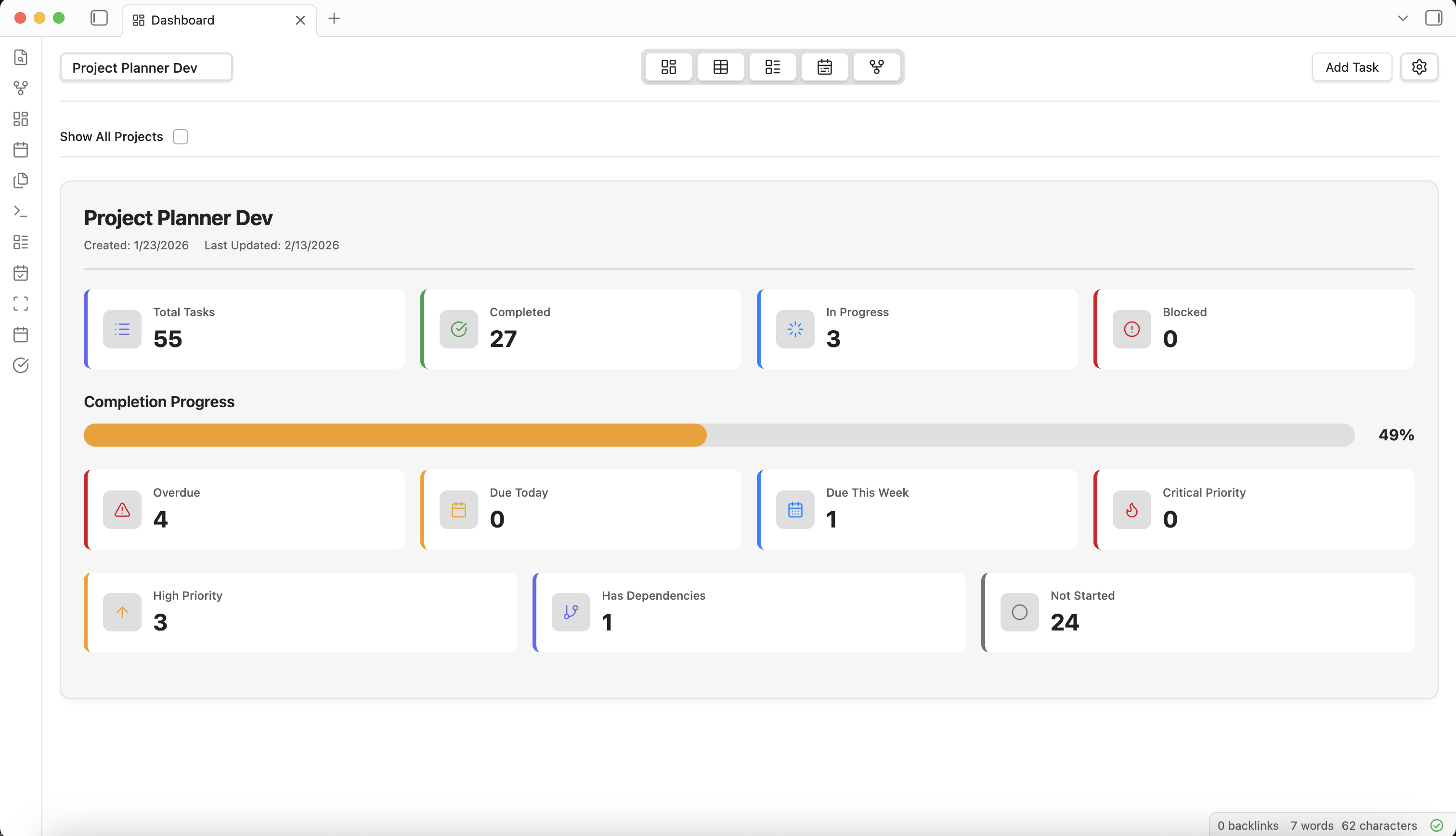Select the List view icon

(772, 66)
